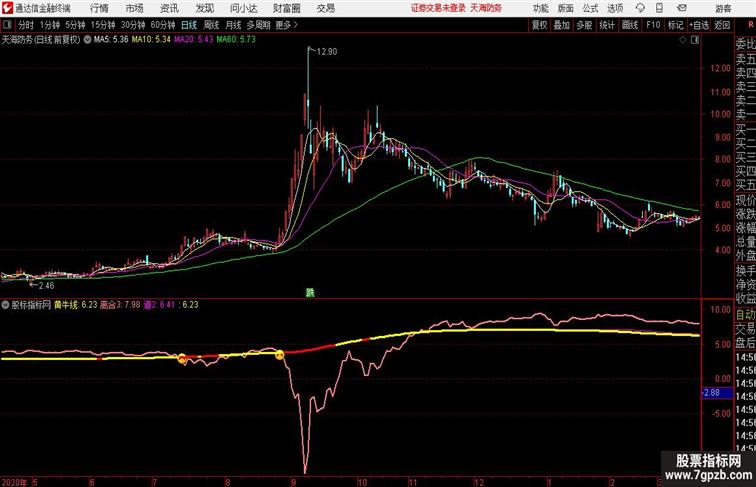Viewport: 756px width, 487px height.
Task: Switch to 5分钟 period
Action: tap(75, 25)
